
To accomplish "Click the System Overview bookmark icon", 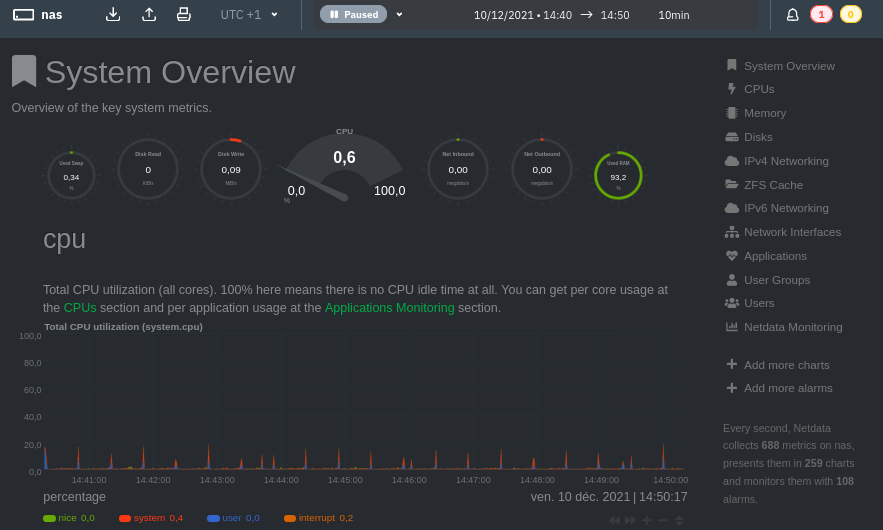I will (24, 71).
